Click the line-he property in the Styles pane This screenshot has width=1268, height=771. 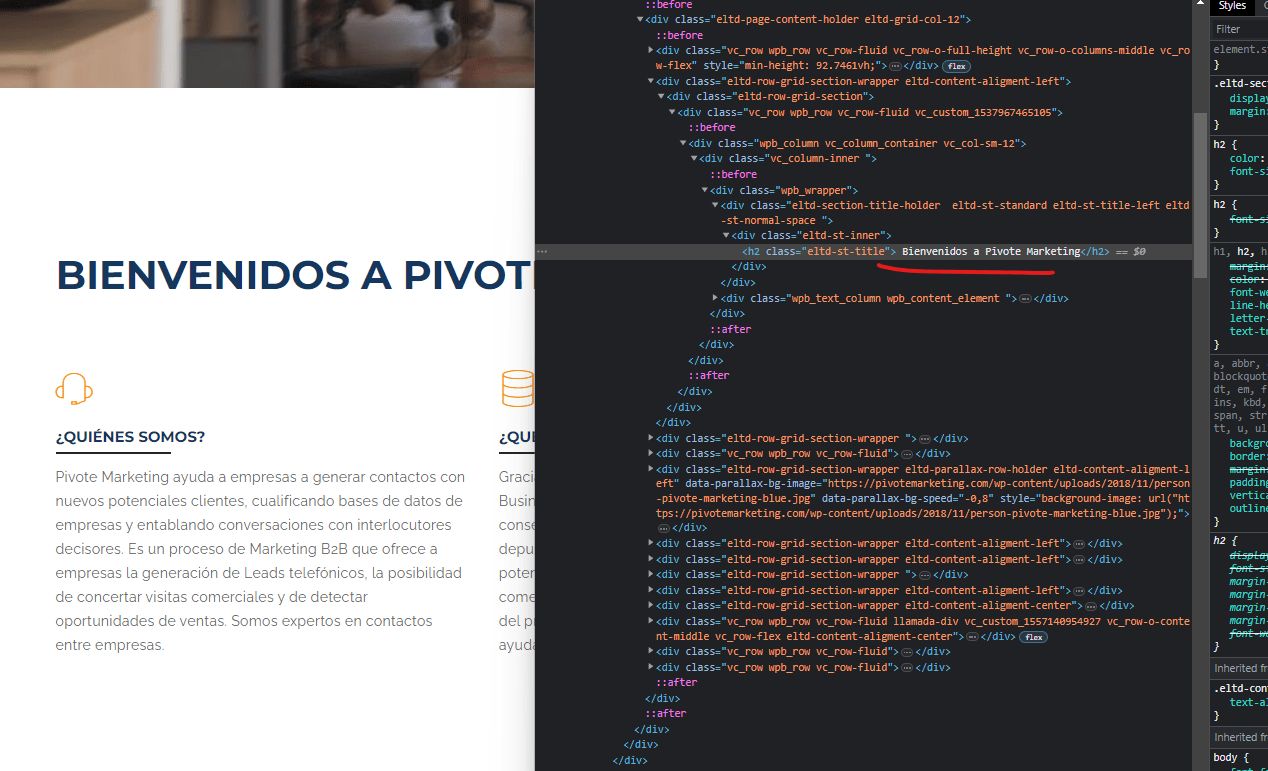coord(1248,304)
